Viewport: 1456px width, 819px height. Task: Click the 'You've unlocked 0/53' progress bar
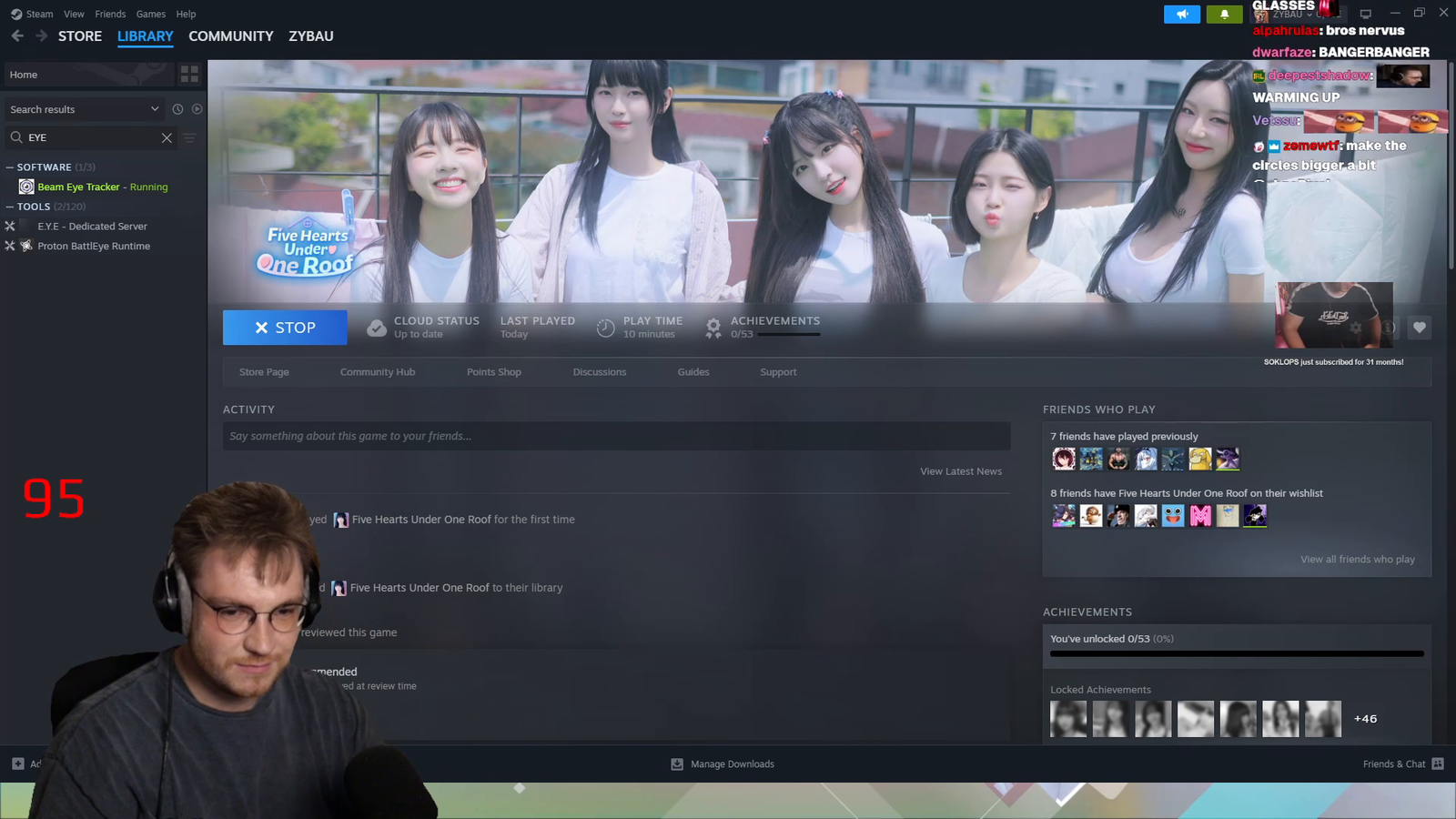[1237, 653]
